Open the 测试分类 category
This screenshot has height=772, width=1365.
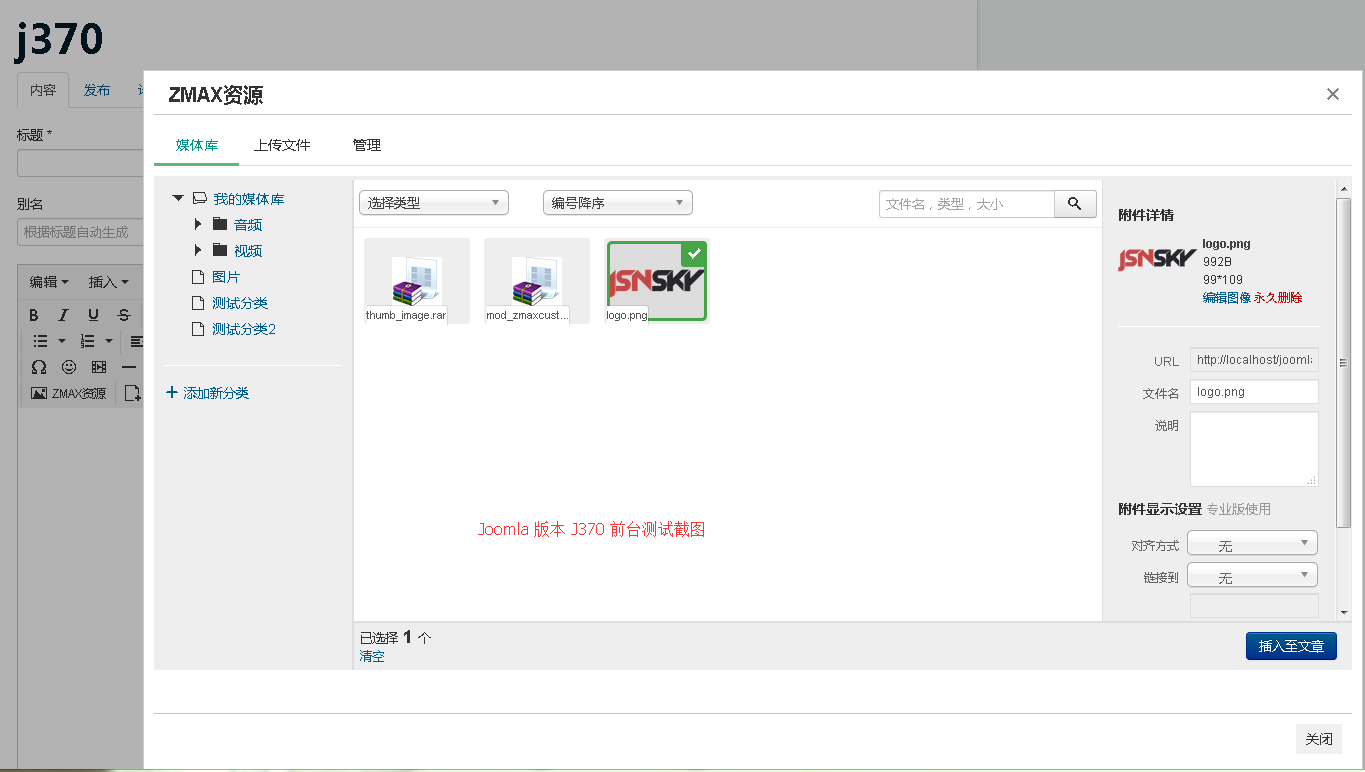point(240,303)
